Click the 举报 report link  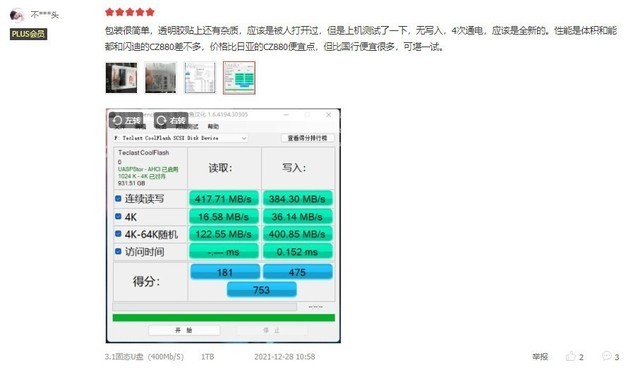pyautogui.click(x=540, y=357)
